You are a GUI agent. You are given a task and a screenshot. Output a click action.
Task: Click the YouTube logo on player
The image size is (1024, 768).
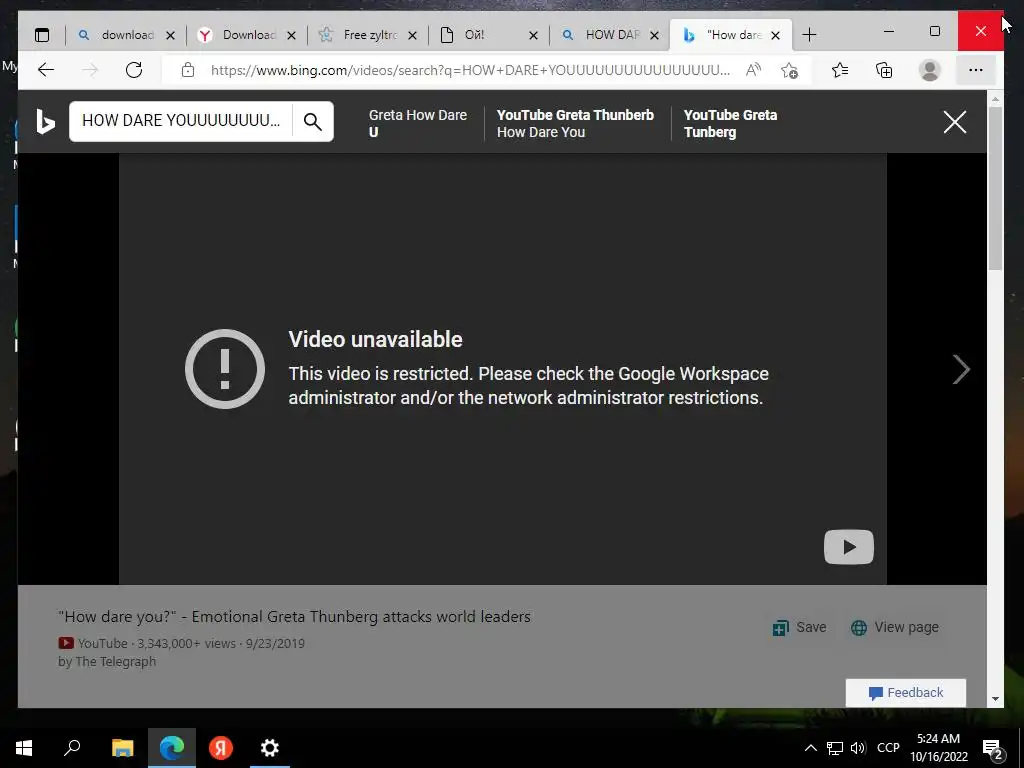848,547
